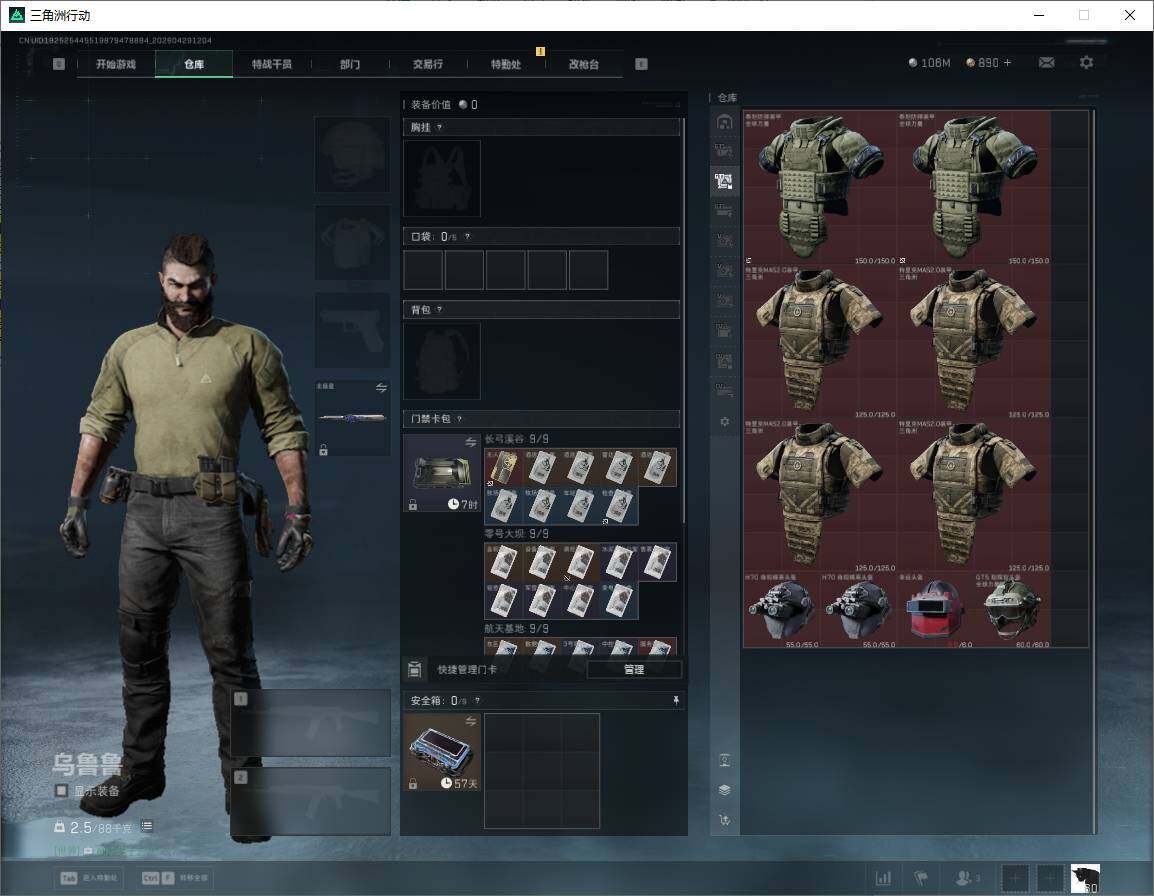The width and height of the screenshot is (1154, 896).
Task: Select the highlighted warehouse category tab icon
Action: point(724,180)
